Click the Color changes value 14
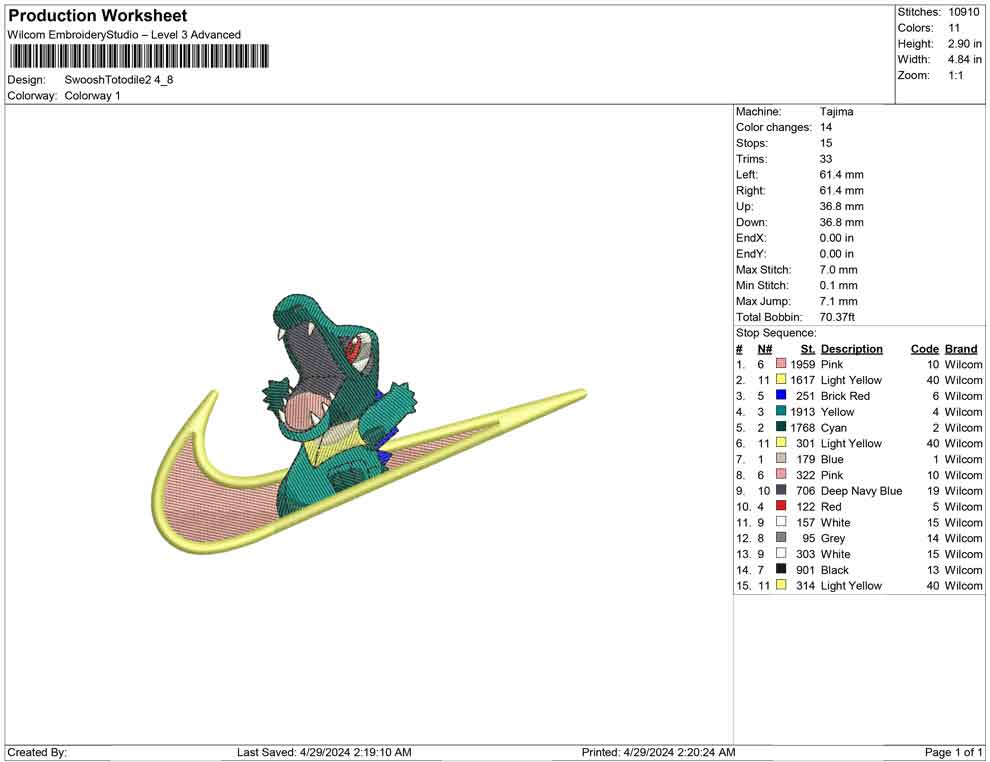The height and width of the screenshot is (762, 990). click(826, 127)
